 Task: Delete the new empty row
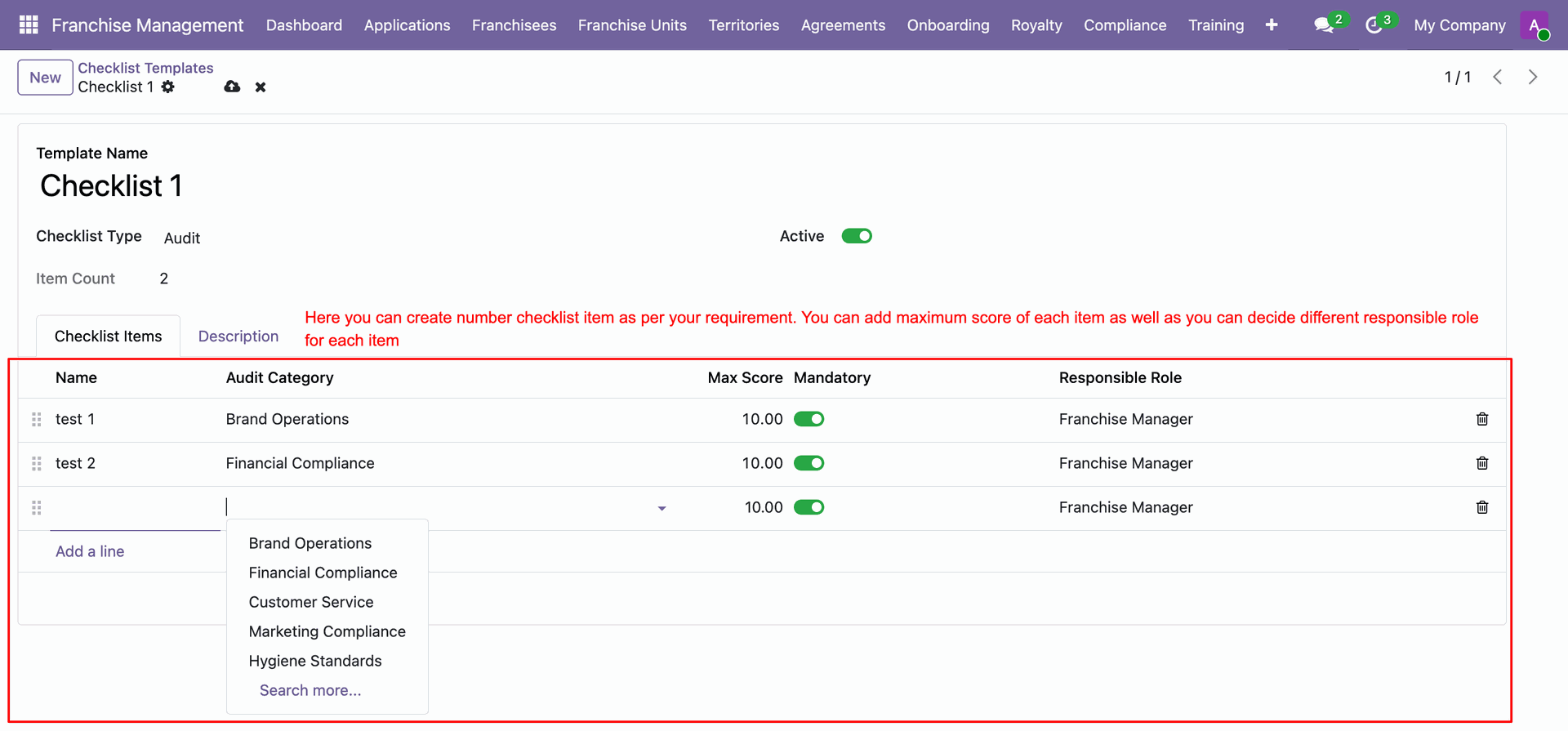click(x=1482, y=507)
